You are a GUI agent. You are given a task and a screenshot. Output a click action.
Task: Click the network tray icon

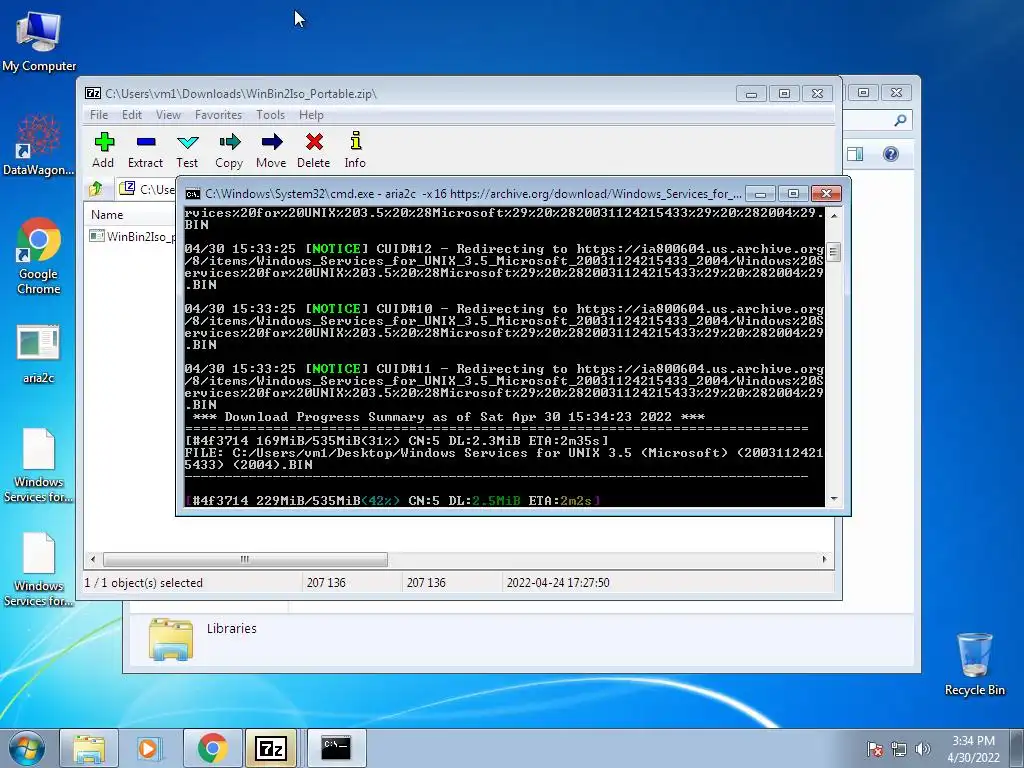(x=899, y=748)
